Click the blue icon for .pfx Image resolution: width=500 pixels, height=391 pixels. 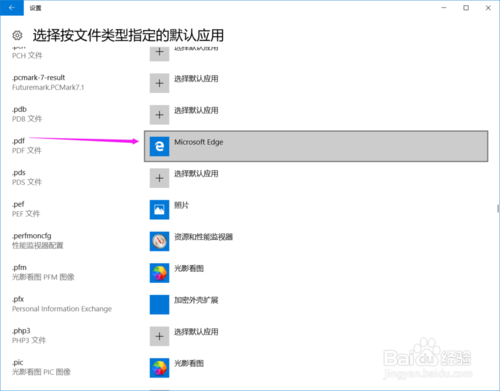pos(159,305)
